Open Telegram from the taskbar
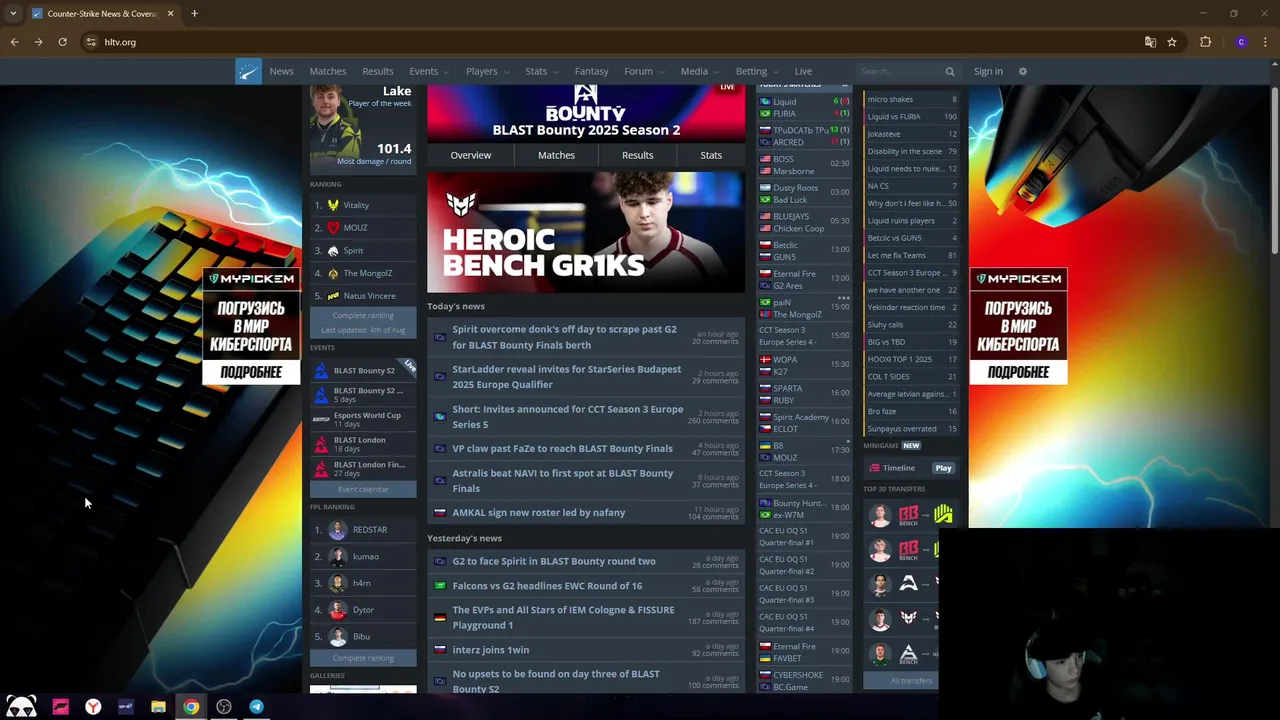The image size is (1280, 720). pos(256,706)
